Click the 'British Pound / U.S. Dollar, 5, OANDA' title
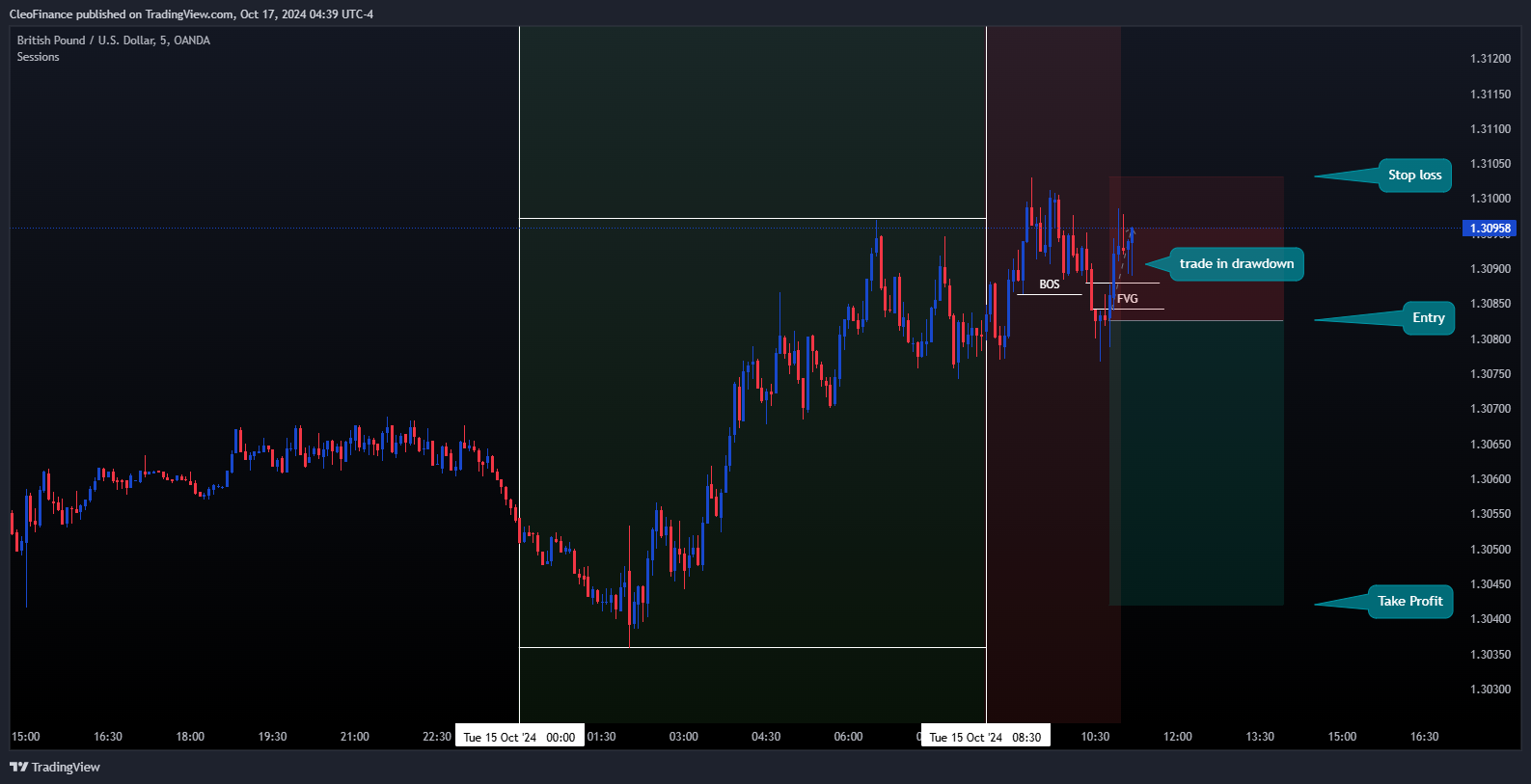This screenshot has width=1531, height=784. pos(114,41)
